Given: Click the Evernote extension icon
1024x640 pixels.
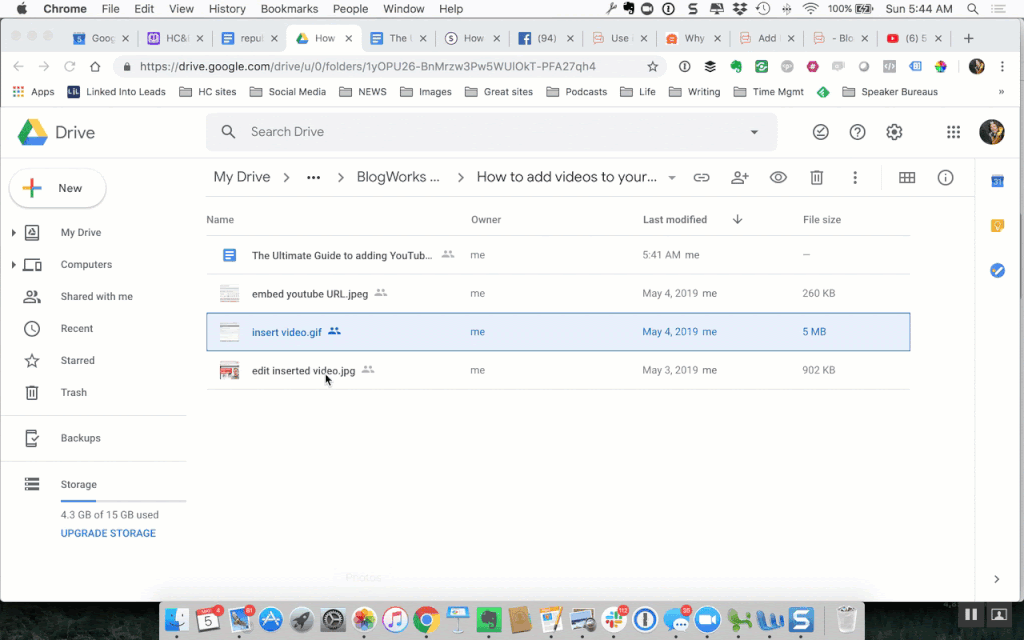Looking at the screenshot, I should 736,67.
